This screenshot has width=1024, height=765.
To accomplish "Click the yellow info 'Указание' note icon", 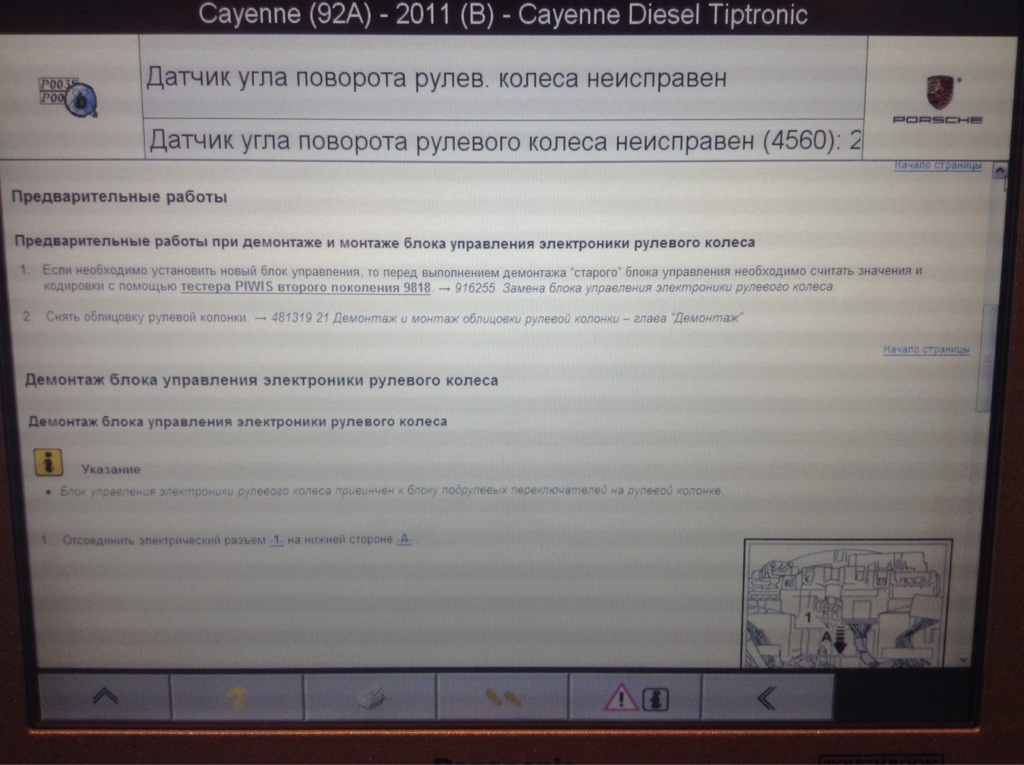I will [x=48, y=462].
